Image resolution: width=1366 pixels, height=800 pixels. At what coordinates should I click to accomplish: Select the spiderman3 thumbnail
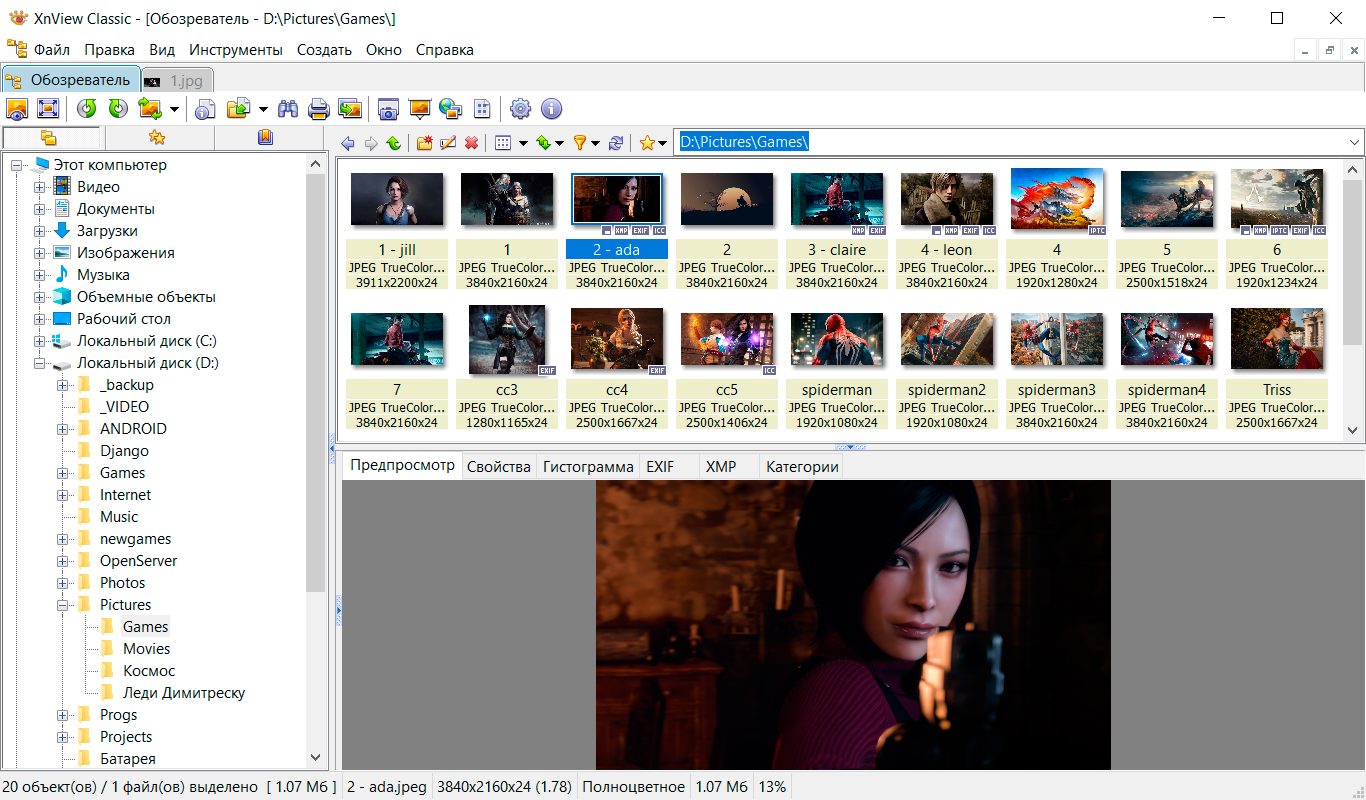1057,339
